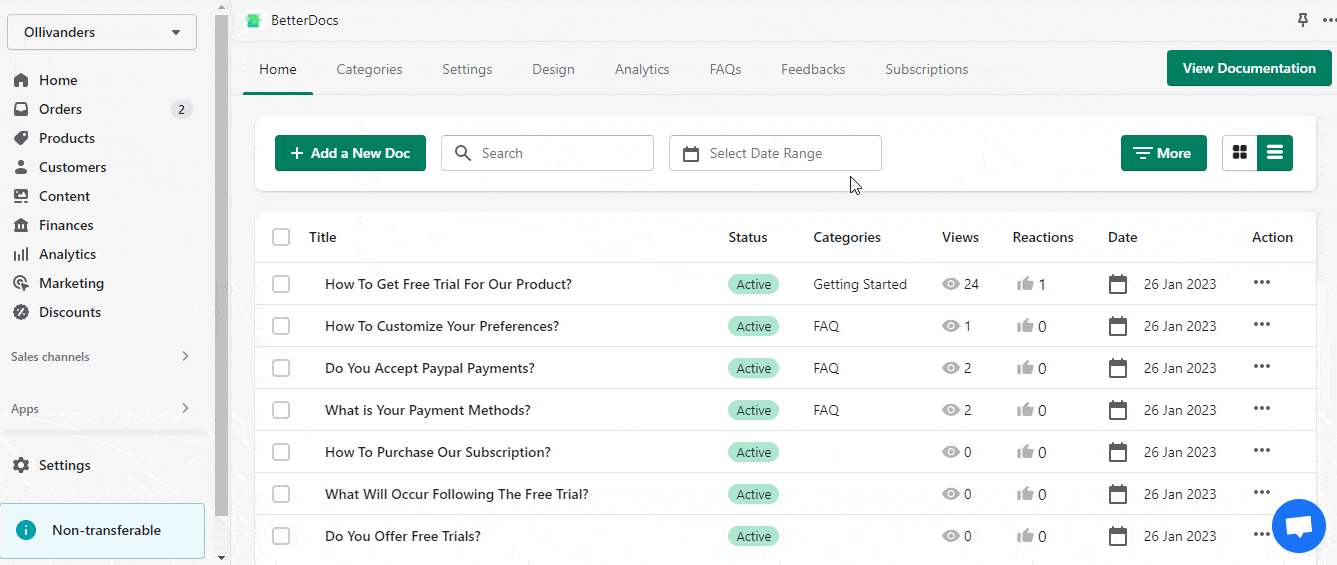Check the Do You Offer Free Trials row
Image resolution: width=1337 pixels, height=565 pixels.
click(281, 536)
